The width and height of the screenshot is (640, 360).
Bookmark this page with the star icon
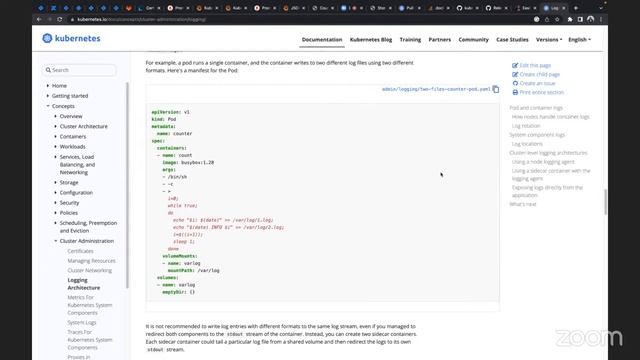[x=557, y=19]
